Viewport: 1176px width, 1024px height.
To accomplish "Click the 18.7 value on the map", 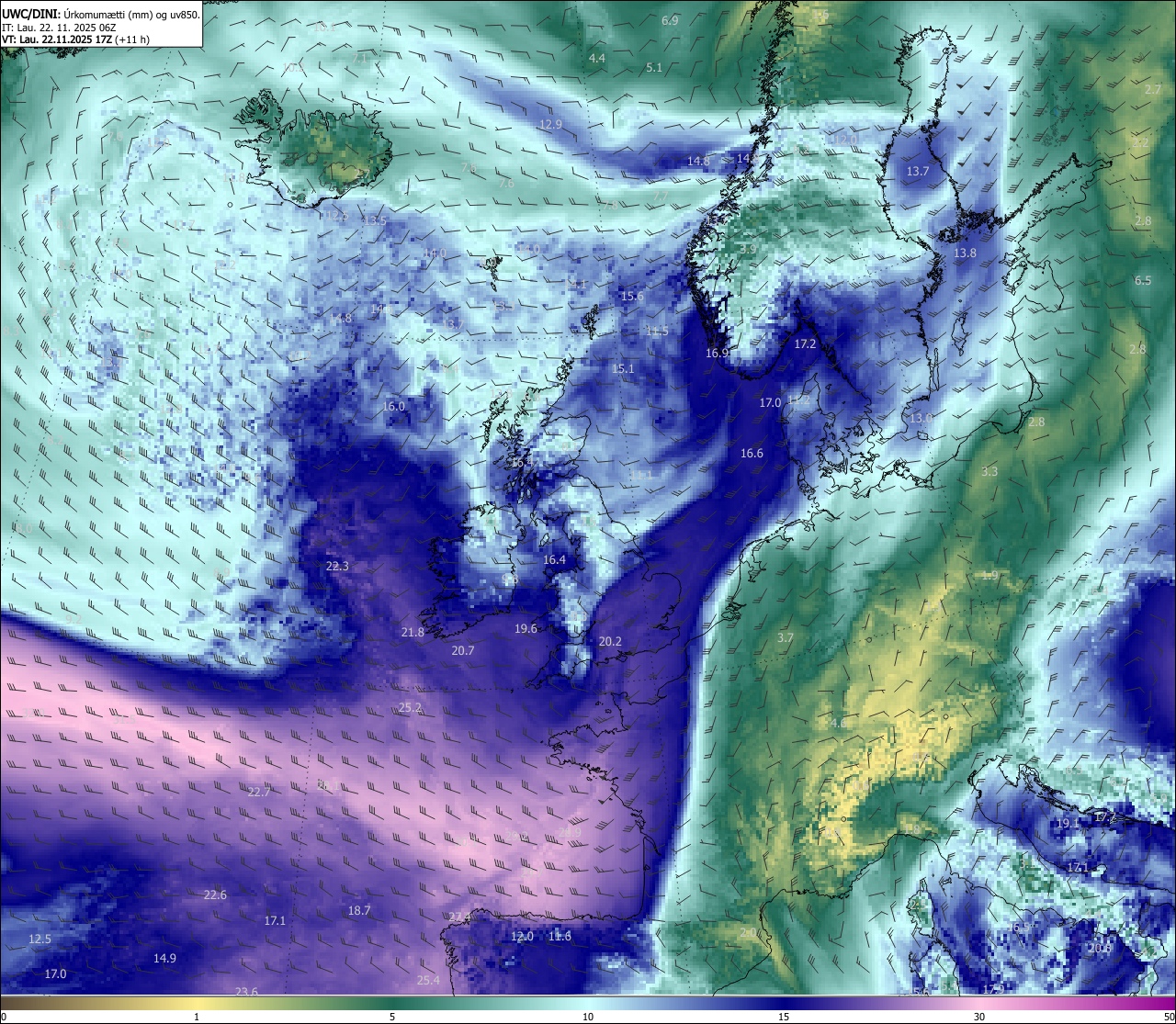I will (x=359, y=910).
